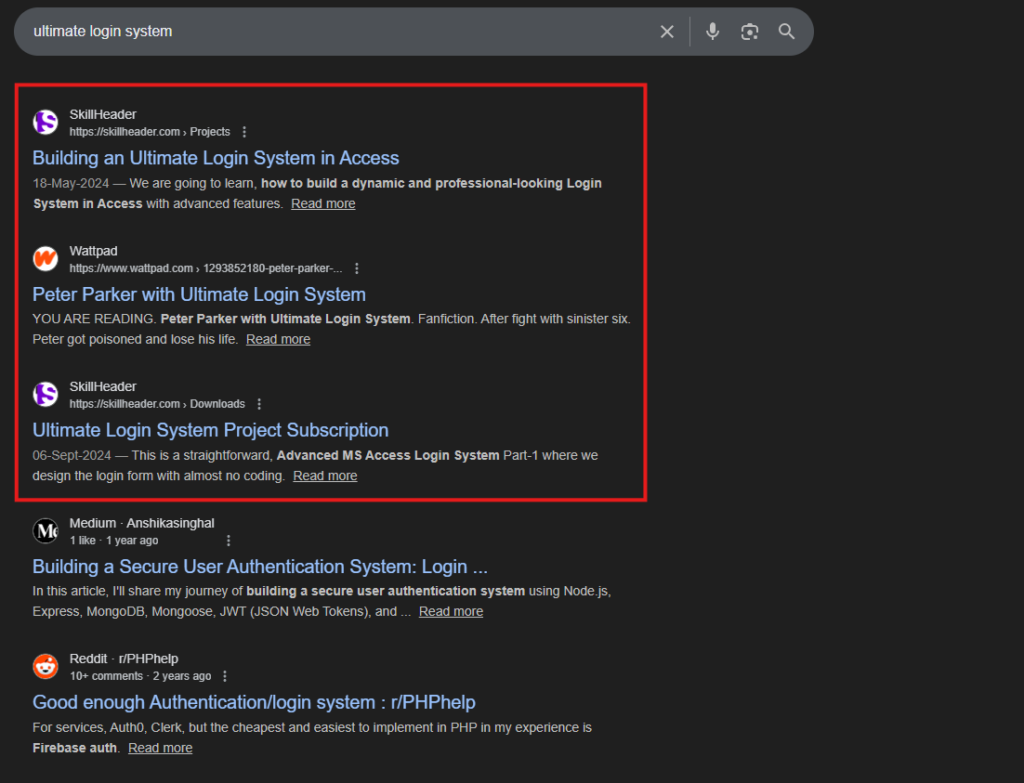The height and width of the screenshot is (783, 1024).
Task: Clear the search box text
Action: (667, 32)
